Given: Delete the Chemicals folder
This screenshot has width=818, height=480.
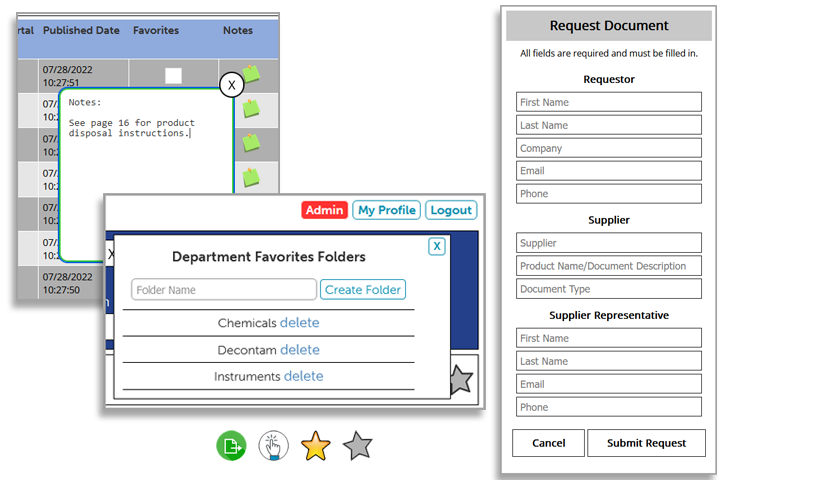Looking at the screenshot, I should [x=300, y=323].
